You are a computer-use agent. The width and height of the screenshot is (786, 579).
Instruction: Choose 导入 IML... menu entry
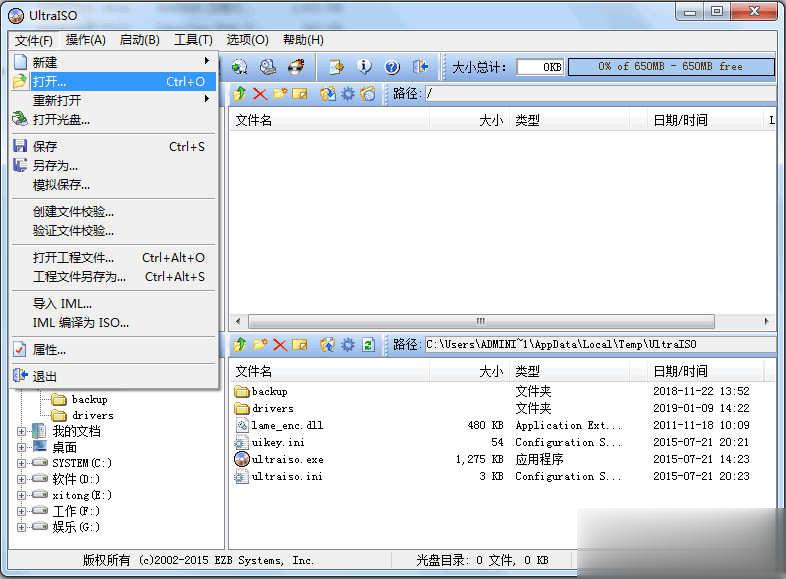[114, 304]
